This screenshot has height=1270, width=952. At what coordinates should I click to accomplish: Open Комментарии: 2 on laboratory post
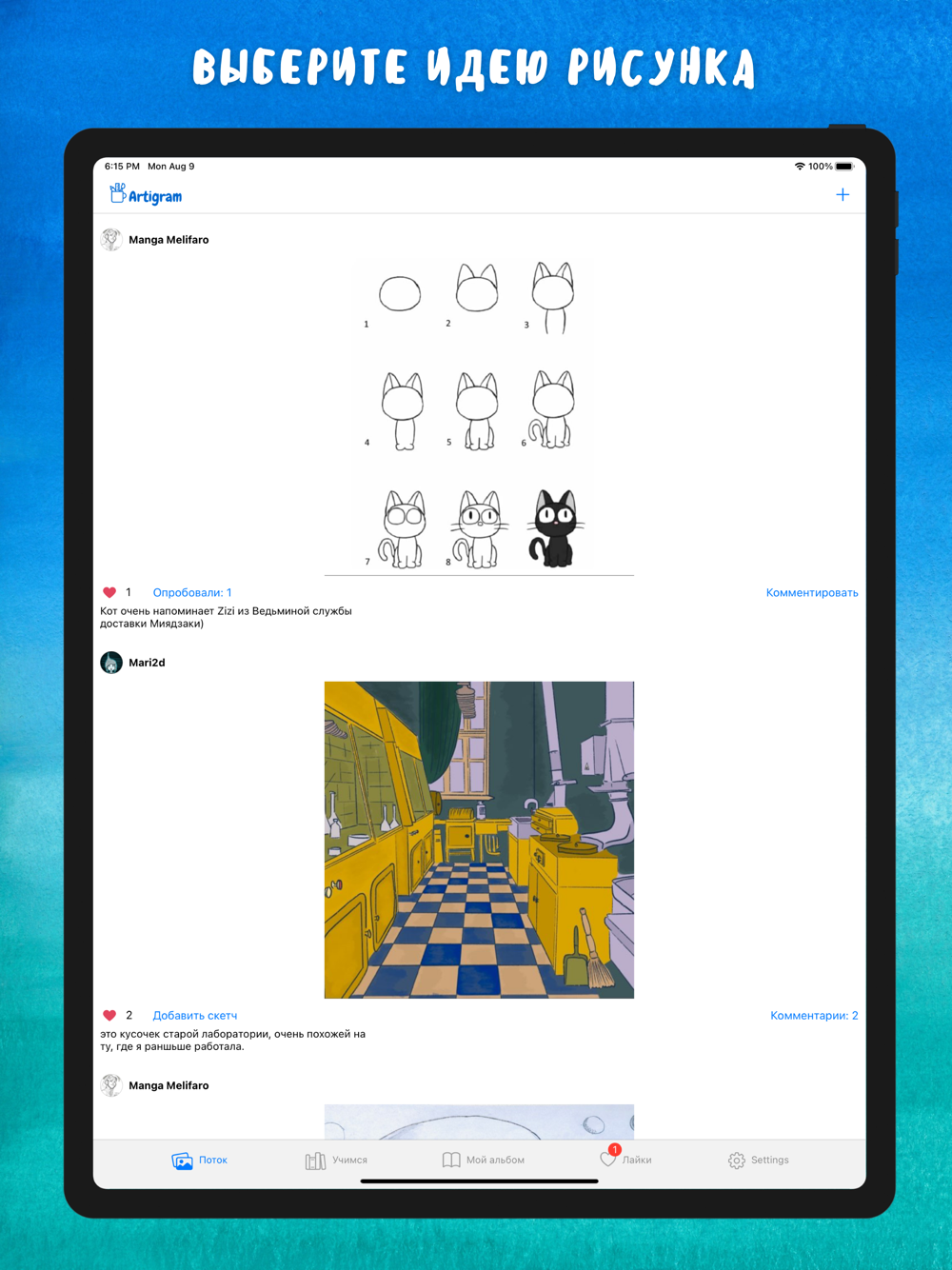pyautogui.click(x=814, y=1015)
